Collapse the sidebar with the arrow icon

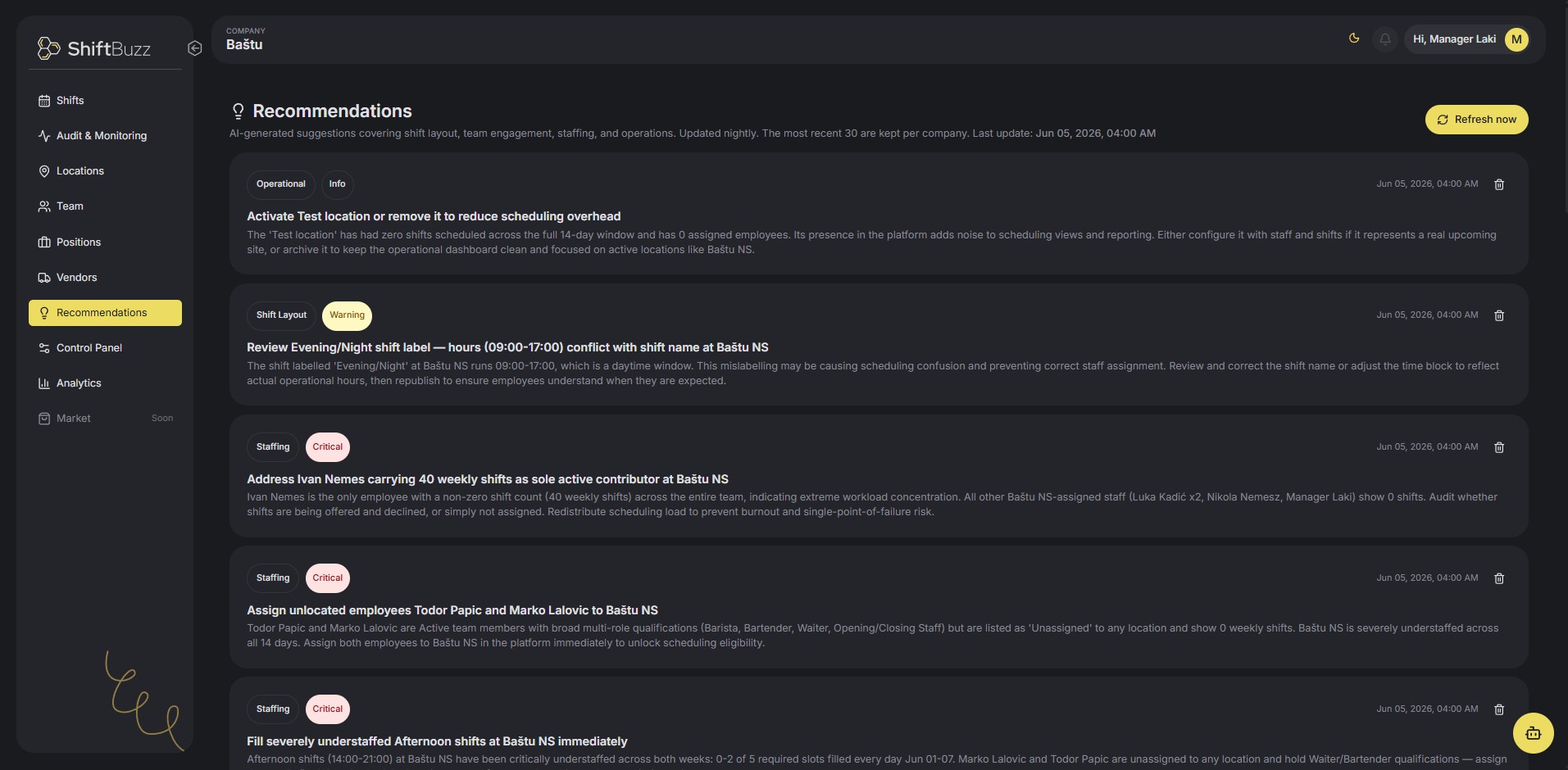click(x=194, y=48)
